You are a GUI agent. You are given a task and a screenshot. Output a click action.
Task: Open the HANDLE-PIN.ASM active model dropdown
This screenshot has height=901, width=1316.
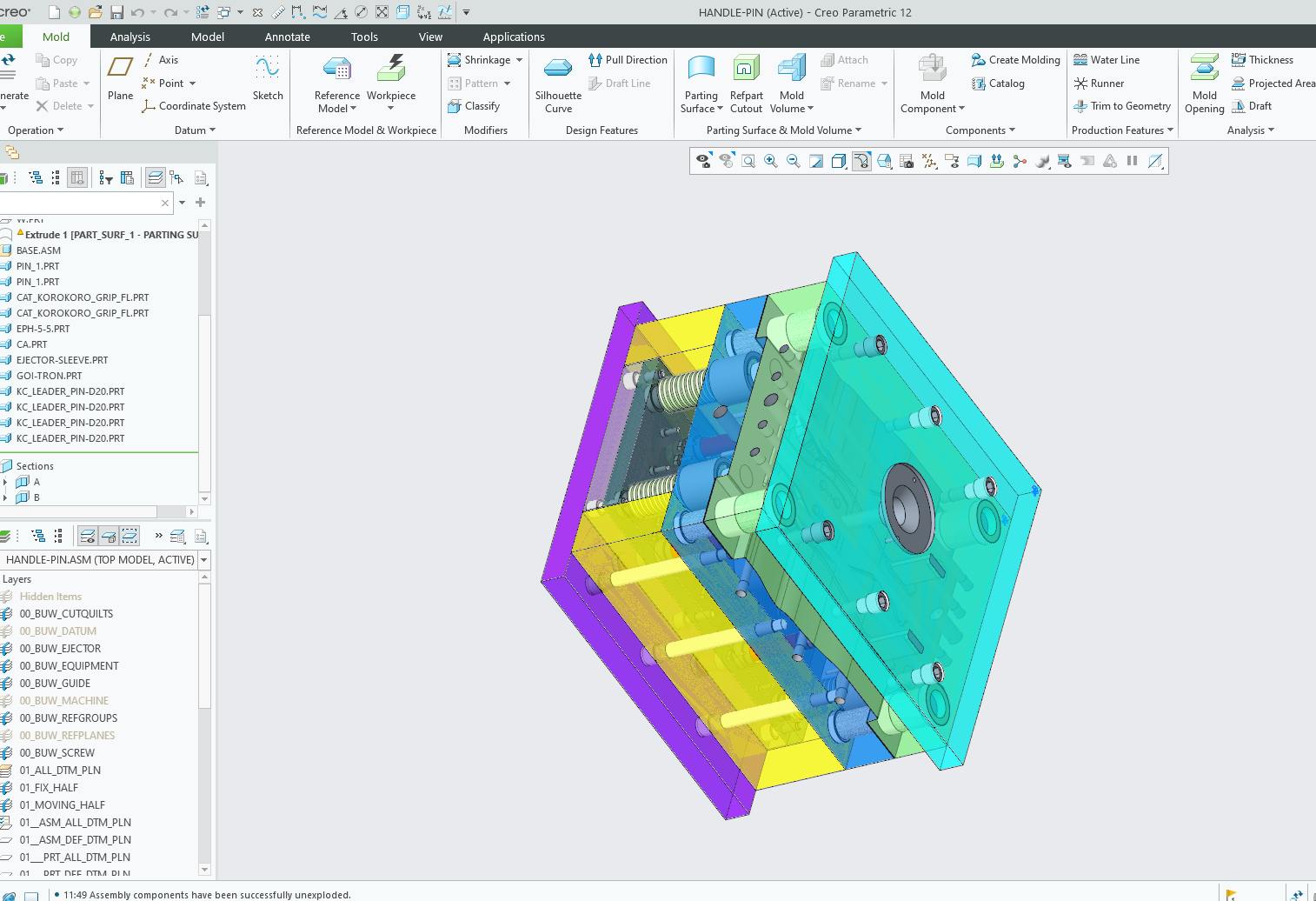[204, 560]
